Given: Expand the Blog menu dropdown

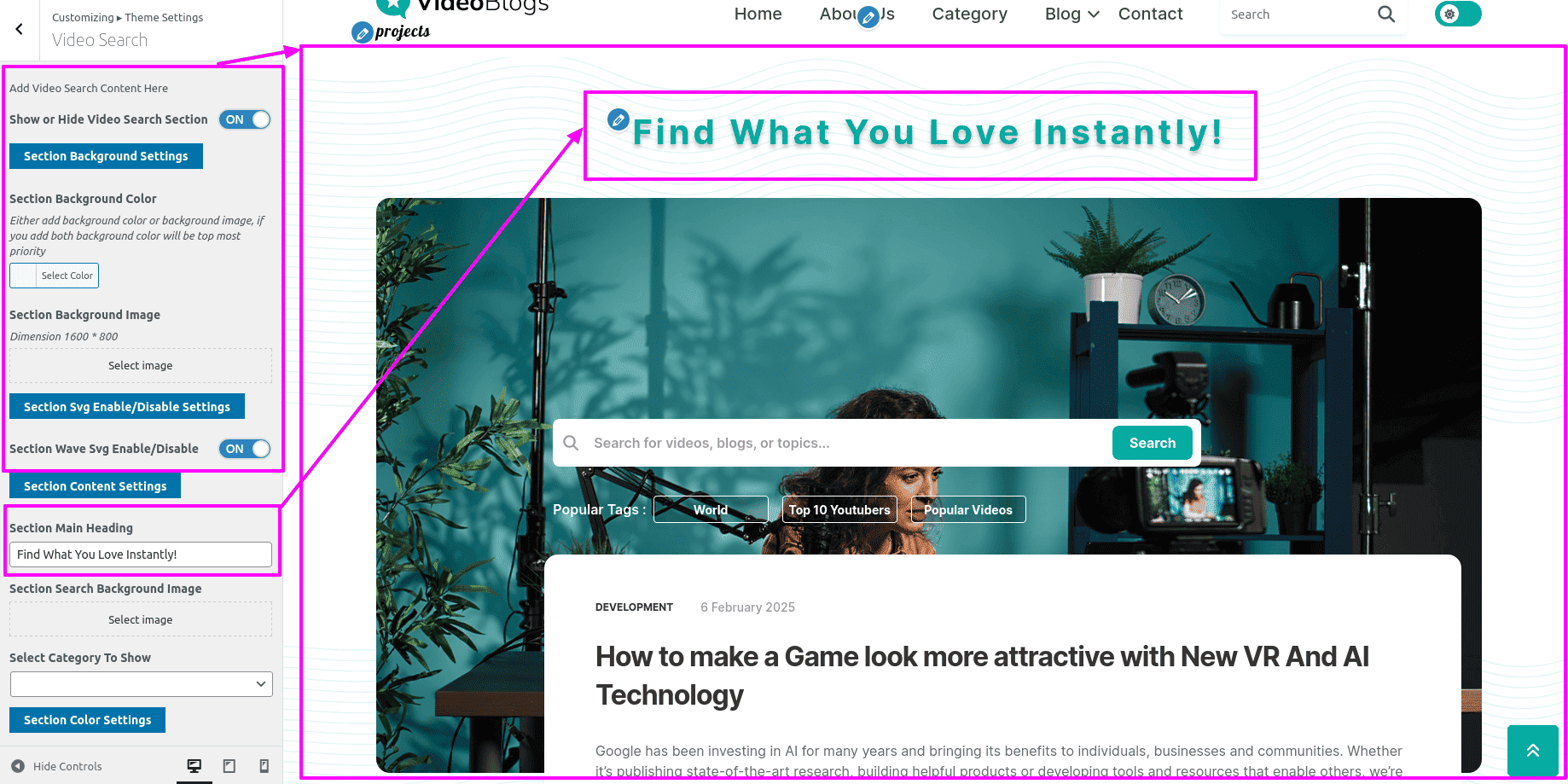Looking at the screenshot, I should 1071,15.
